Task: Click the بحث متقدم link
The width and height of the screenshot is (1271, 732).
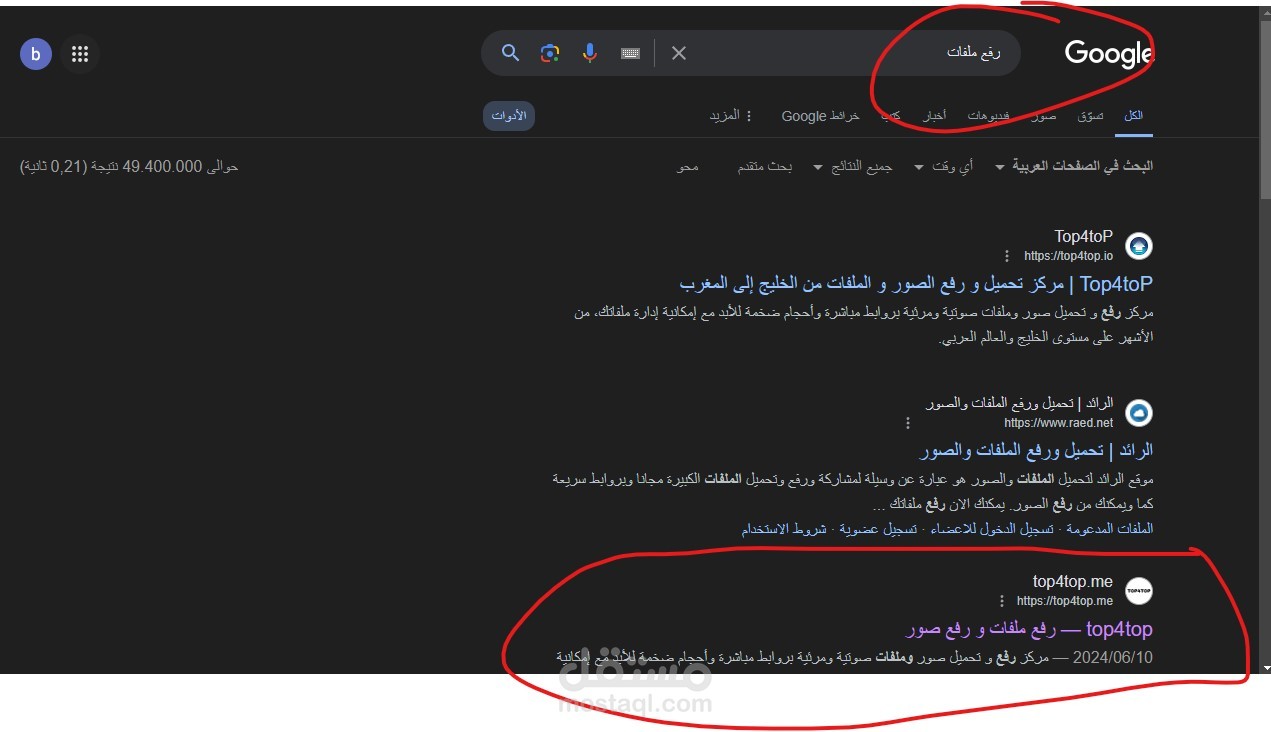Action: click(765, 166)
